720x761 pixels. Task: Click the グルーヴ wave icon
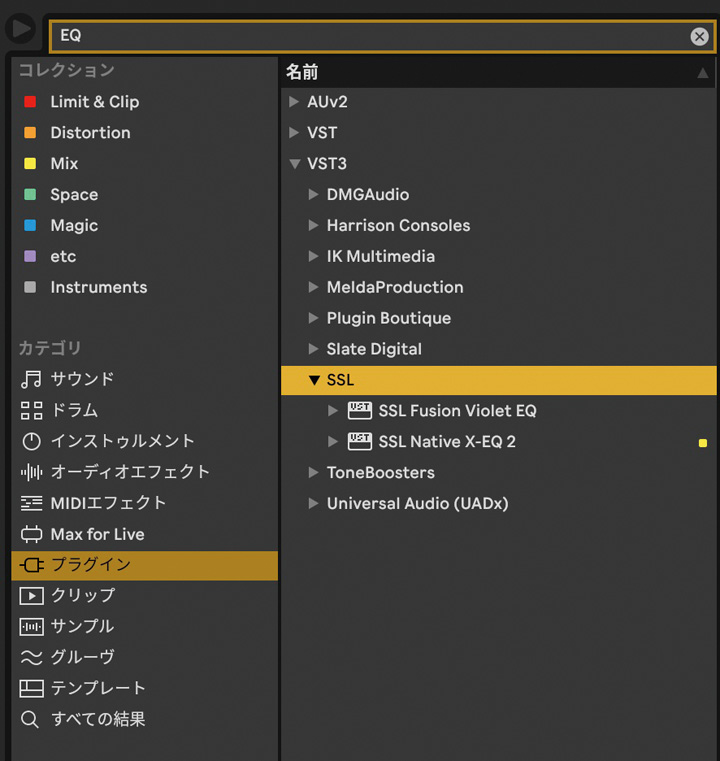click(x=31, y=658)
